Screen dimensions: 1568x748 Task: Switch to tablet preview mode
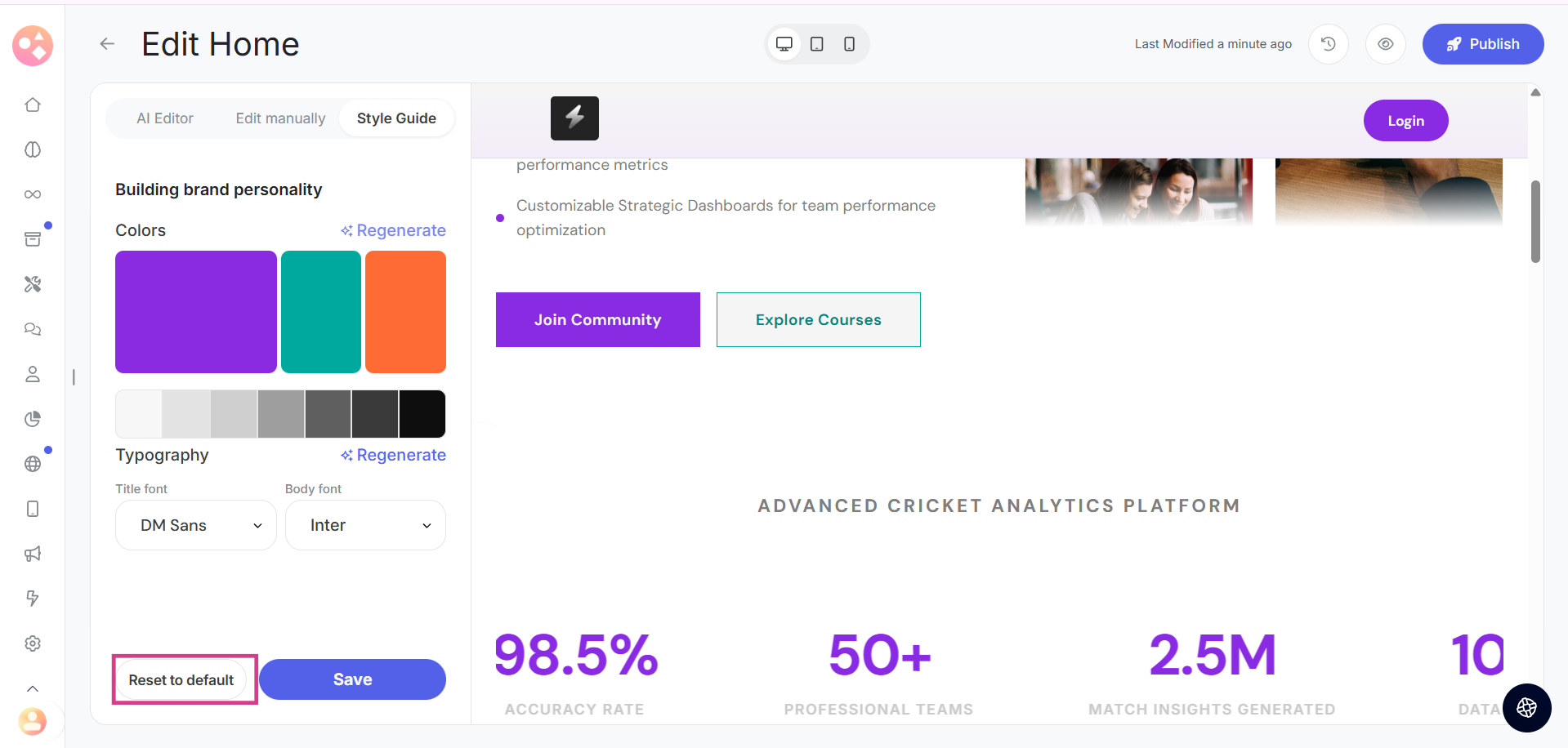tap(816, 44)
